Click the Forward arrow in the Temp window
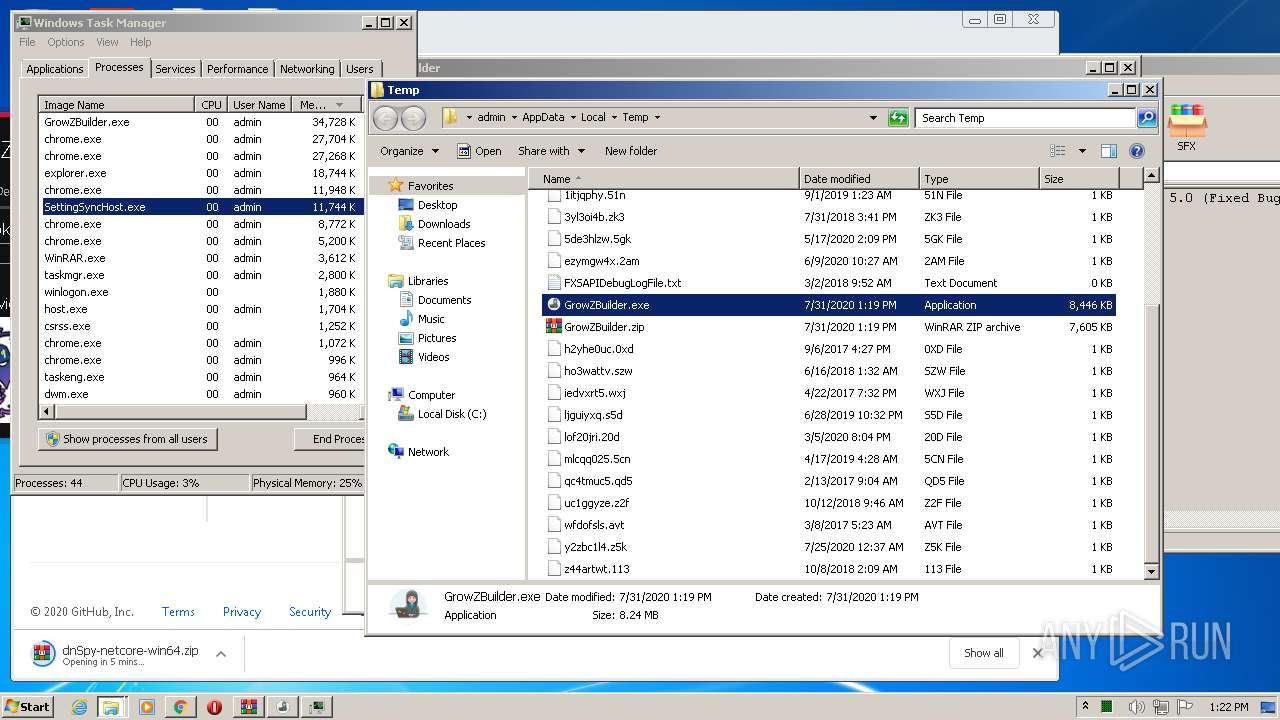Viewport: 1280px width, 720px height. [413, 118]
